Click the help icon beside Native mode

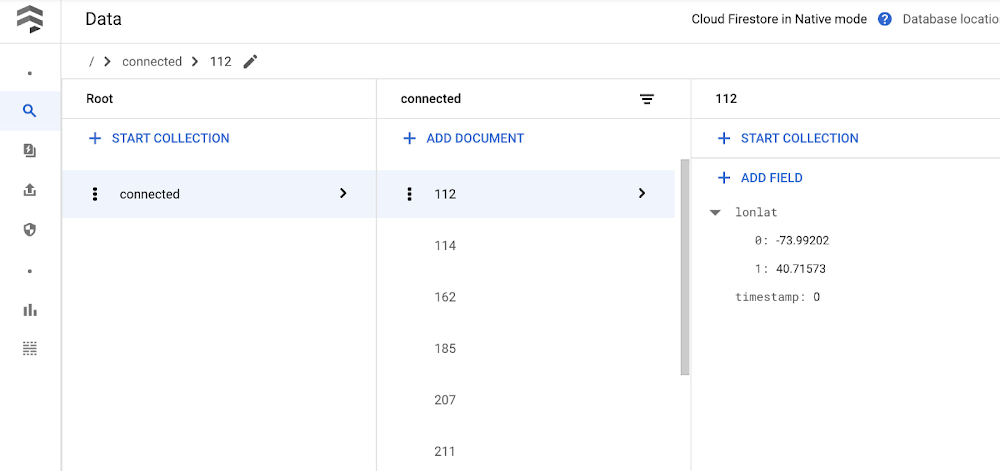click(884, 19)
